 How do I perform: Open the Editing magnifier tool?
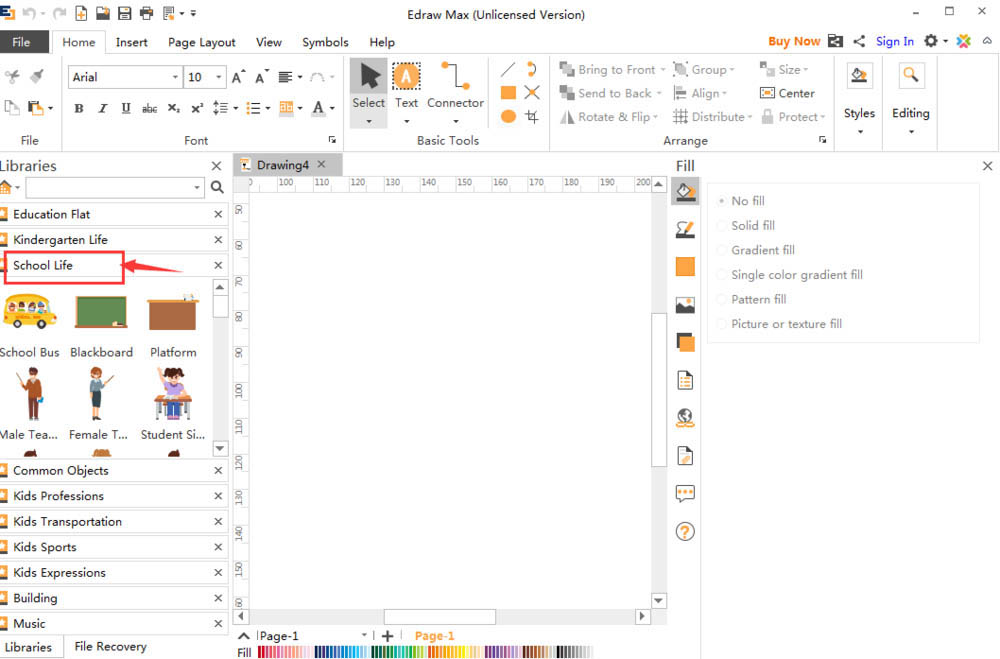pos(910,76)
